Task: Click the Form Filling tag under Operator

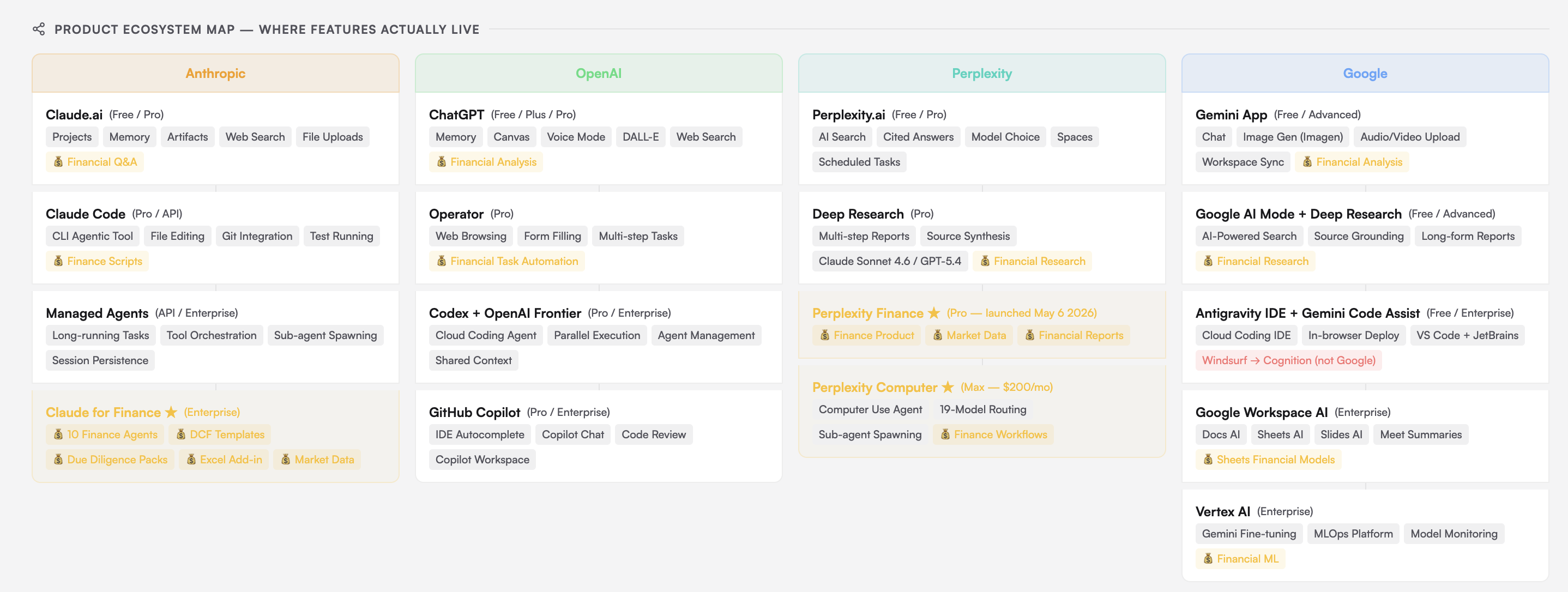Action: click(553, 236)
